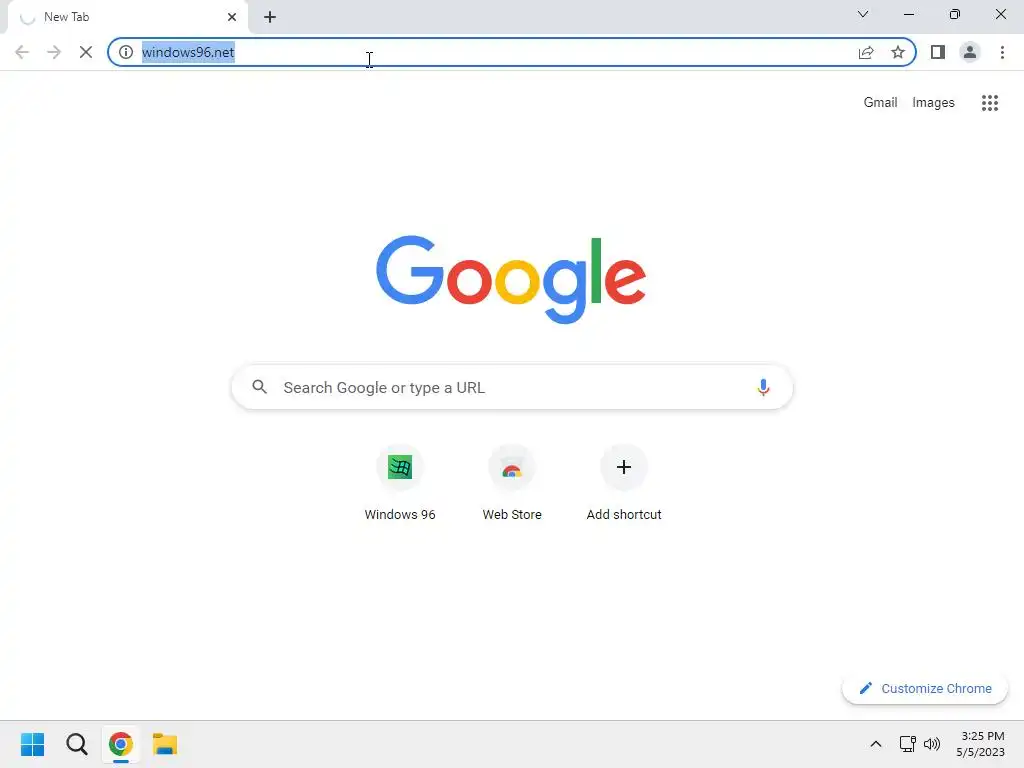This screenshot has height=768, width=1024.
Task: Click the Customize Chrome button
Action: pyautogui.click(x=925, y=688)
